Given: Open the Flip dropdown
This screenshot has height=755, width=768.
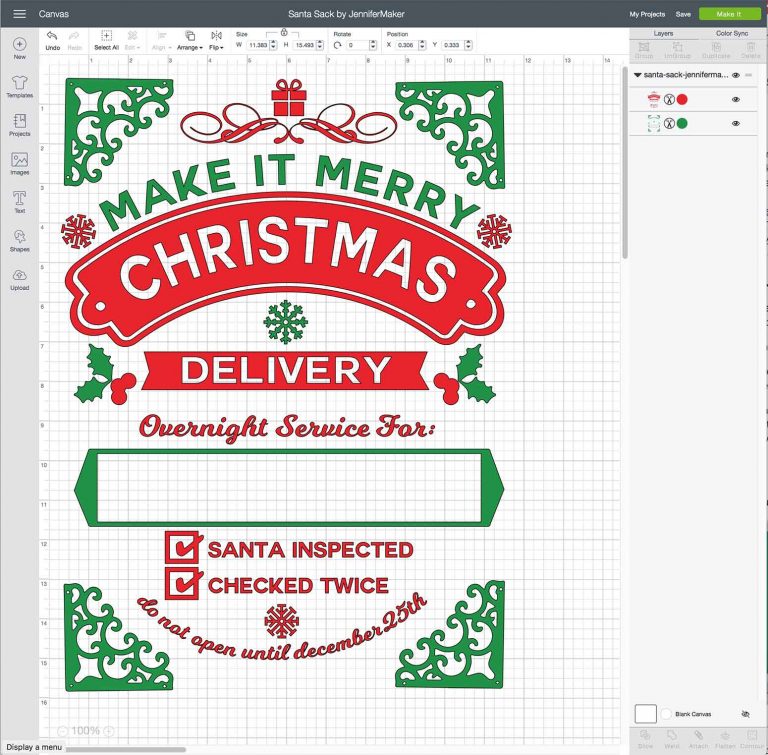Looking at the screenshot, I should click(x=216, y=40).
